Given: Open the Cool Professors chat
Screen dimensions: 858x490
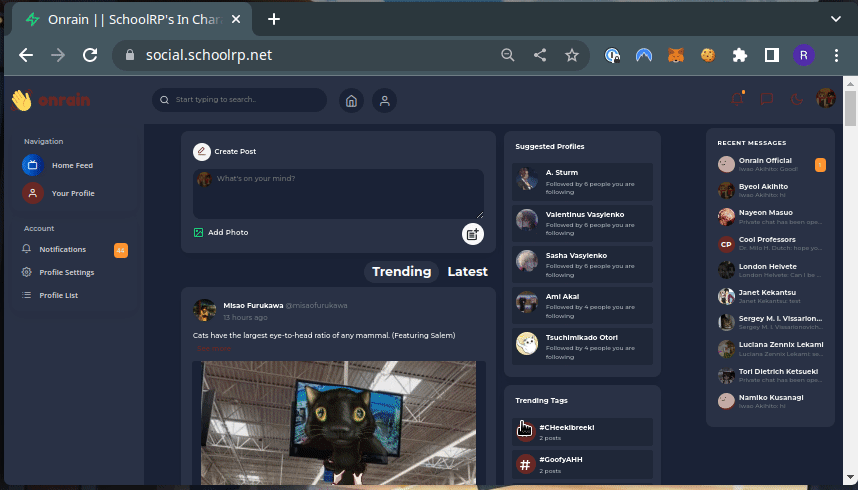Looking at the screenshot, I should 770,243.
